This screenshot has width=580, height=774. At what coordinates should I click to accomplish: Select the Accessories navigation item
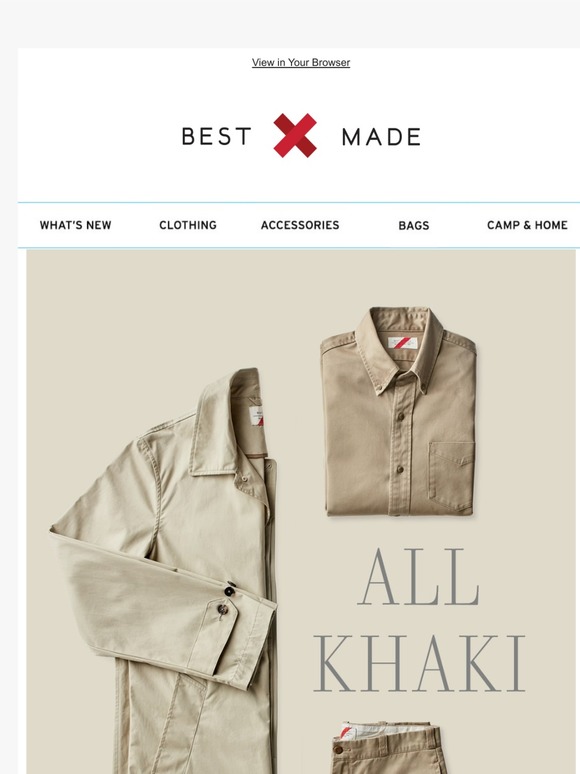[x=300, y=225]
